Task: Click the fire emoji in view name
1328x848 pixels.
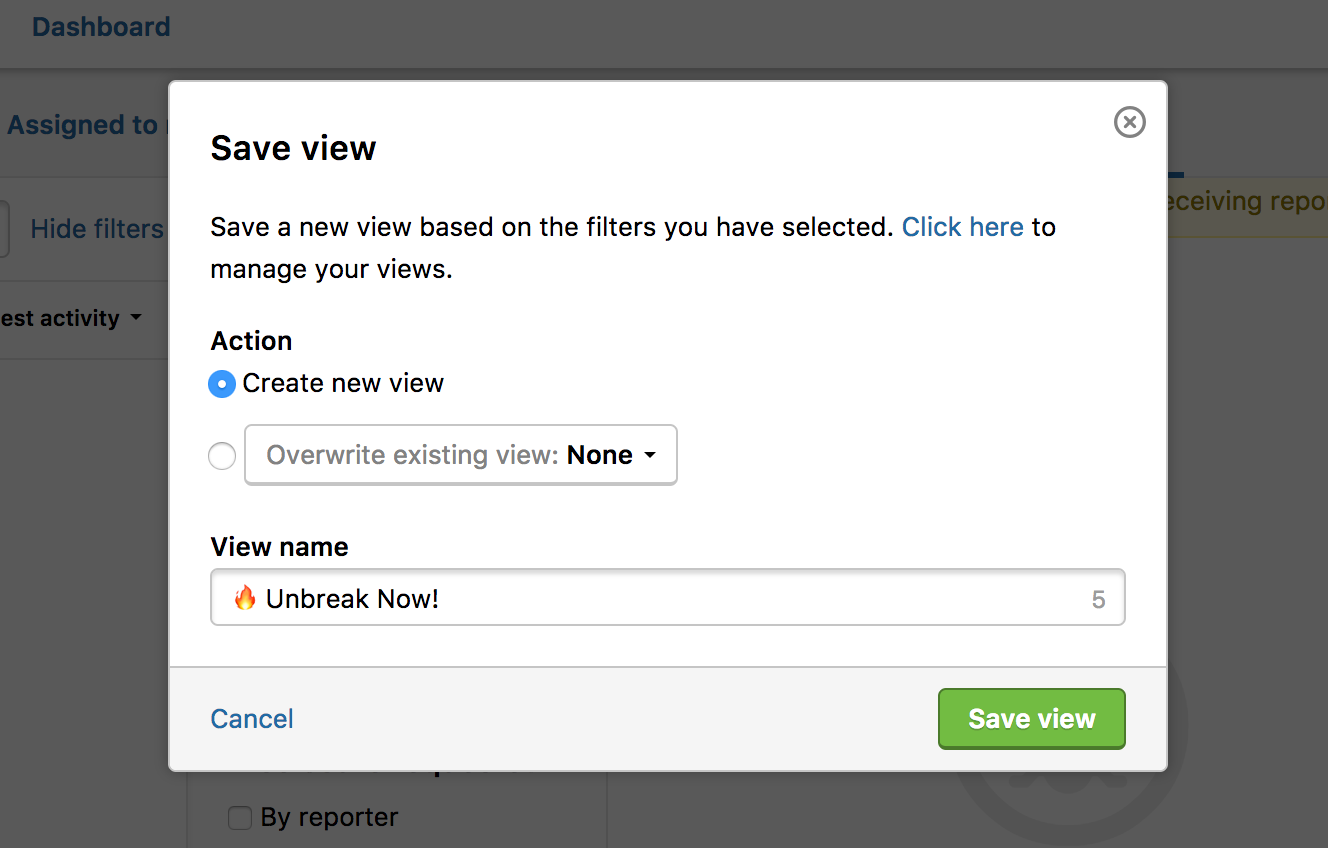Action: [x=245, y=598]
